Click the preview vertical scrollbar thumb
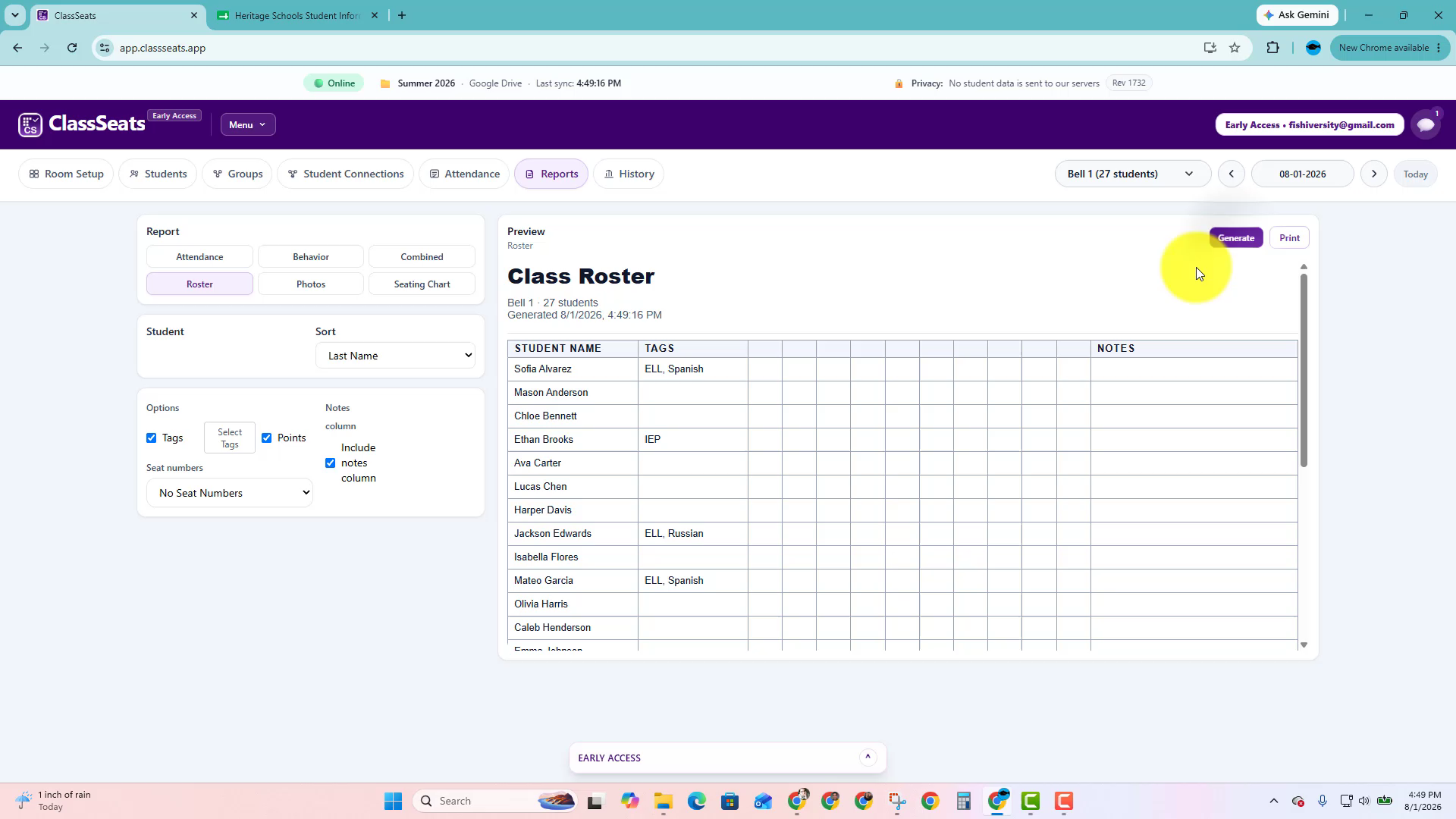 [x=1304, y=370]
